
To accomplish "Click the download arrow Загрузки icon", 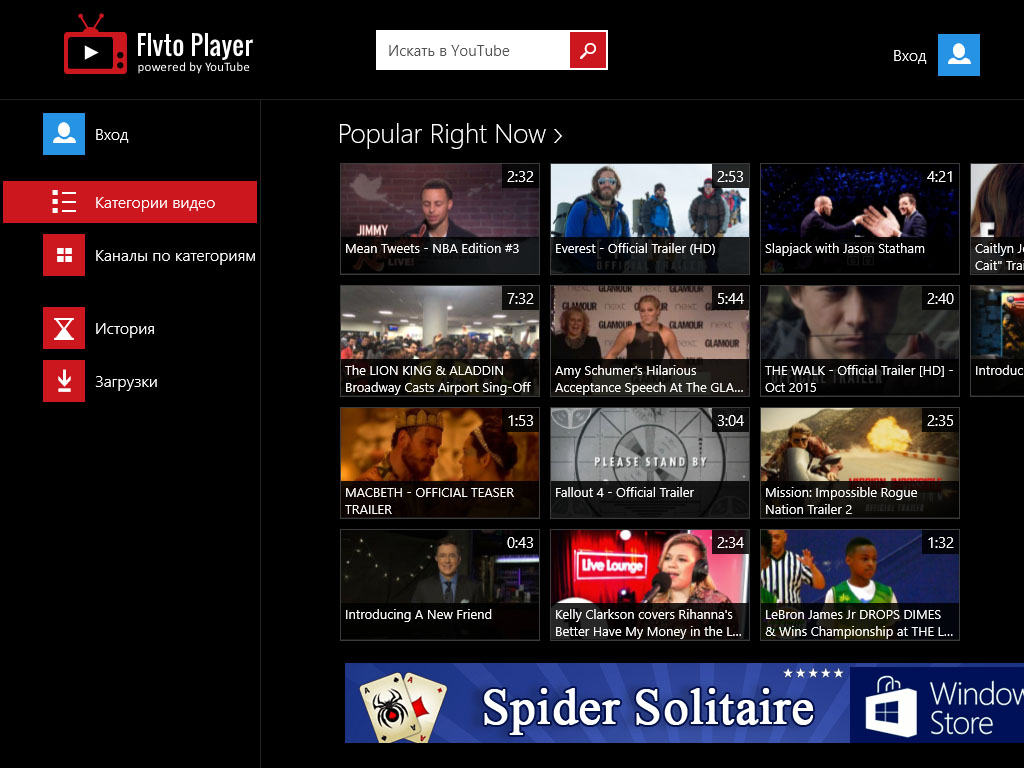I will pos(64,381).
